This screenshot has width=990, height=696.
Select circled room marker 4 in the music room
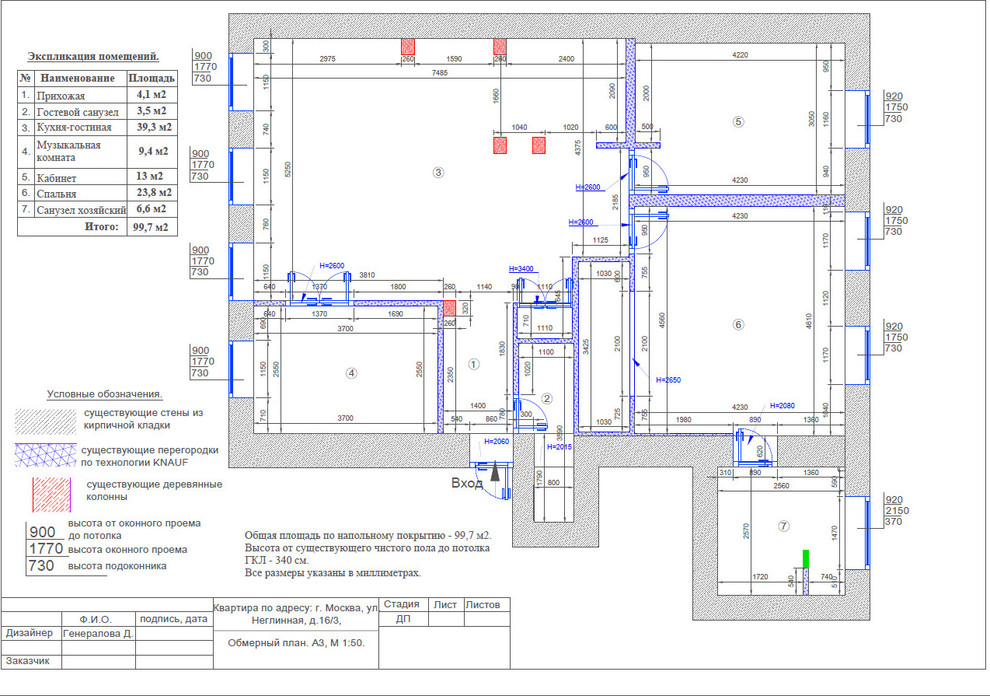(351, 373)
